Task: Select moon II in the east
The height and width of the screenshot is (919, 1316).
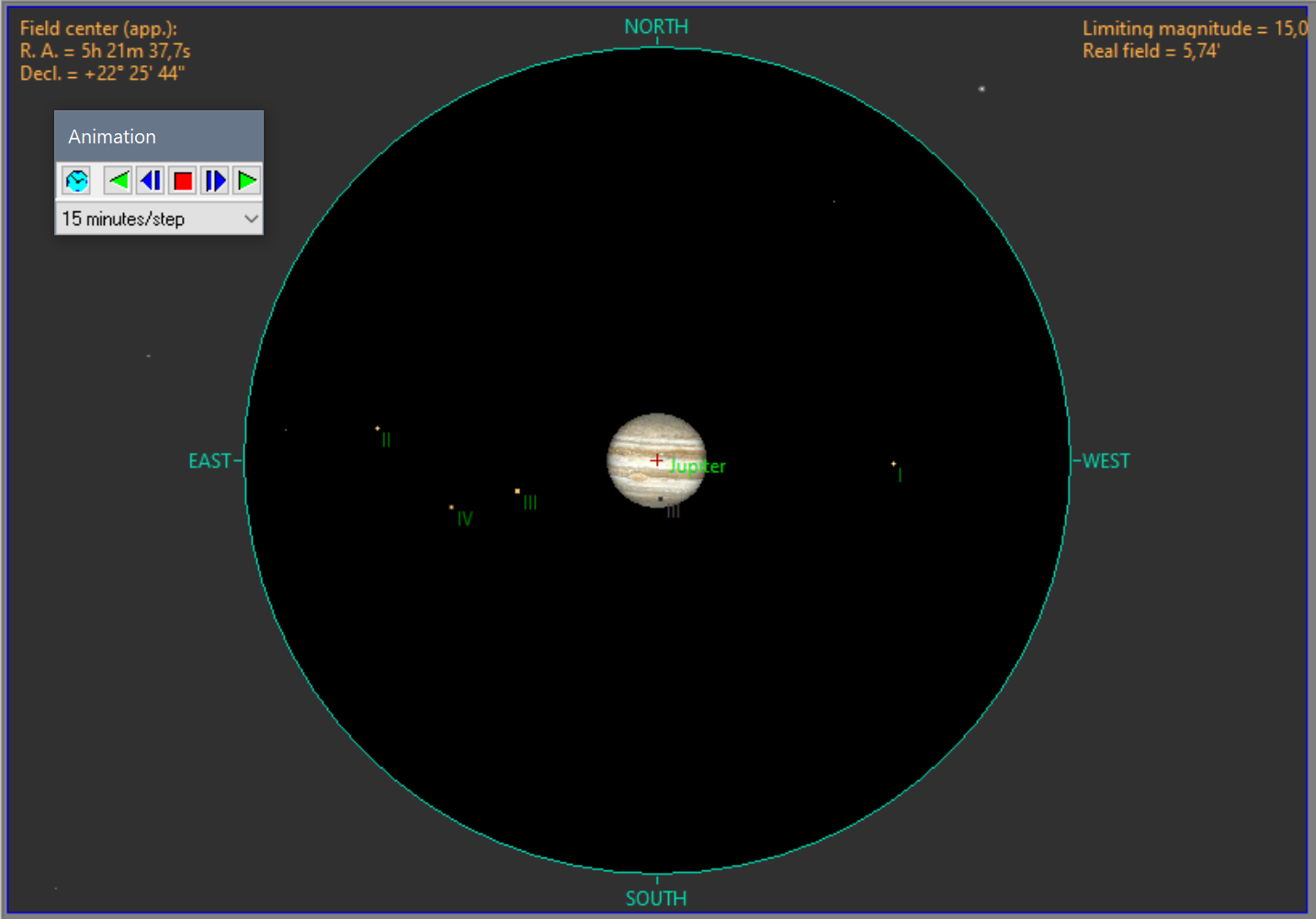Action: tap(377, 428)
